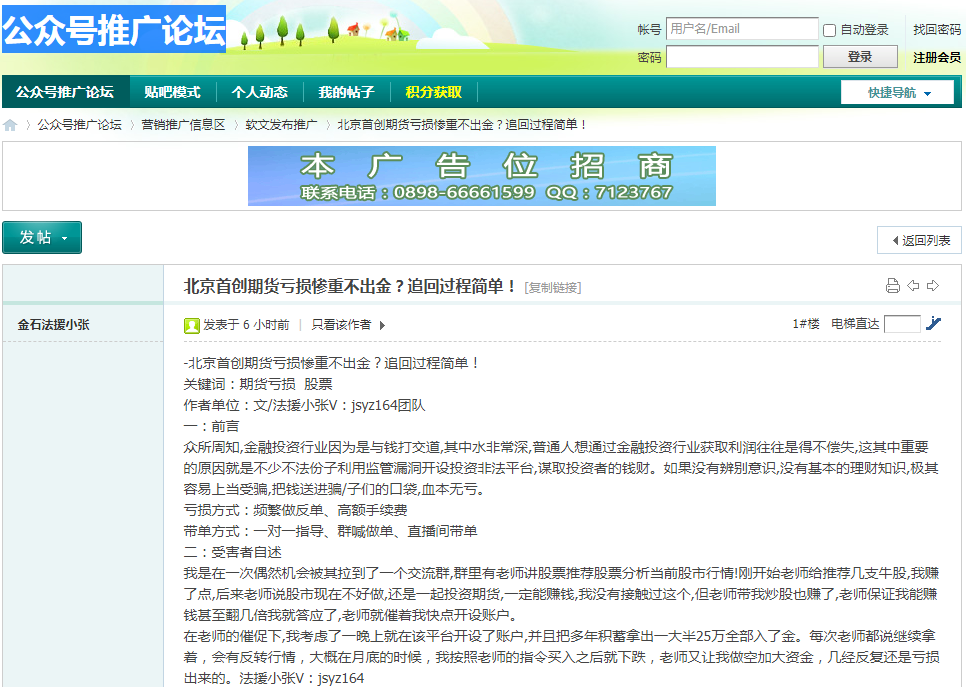Click arrow next to 只看该作者

tap(382, 325)
